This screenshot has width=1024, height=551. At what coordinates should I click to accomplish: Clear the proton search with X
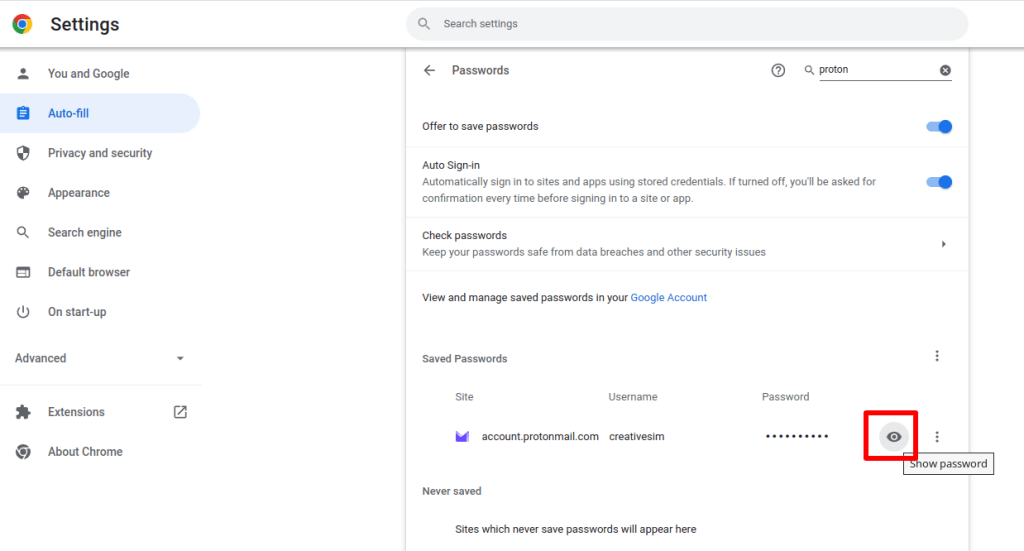945,71
